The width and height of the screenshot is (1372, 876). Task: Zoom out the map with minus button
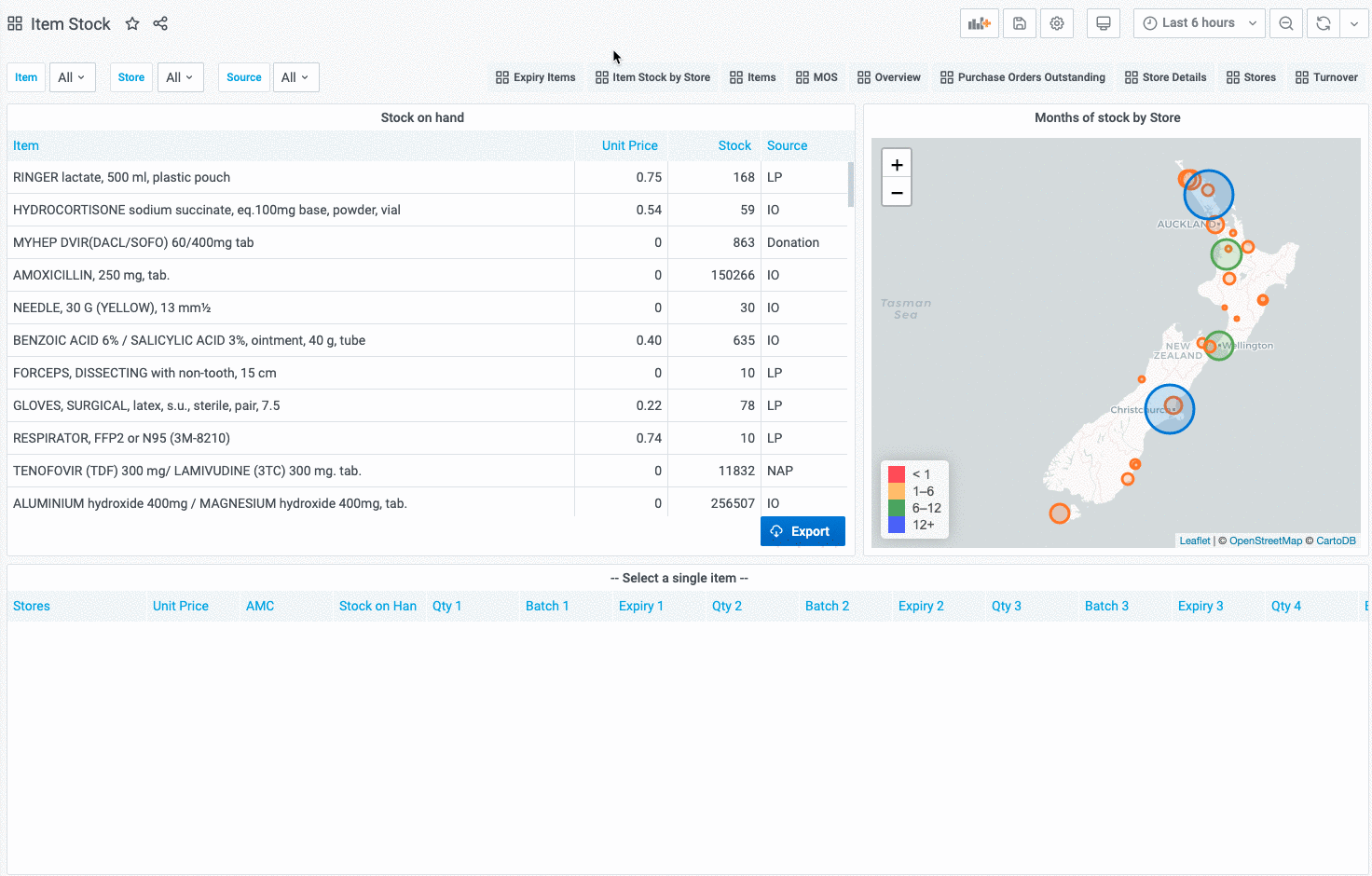[x=897, y=193]
